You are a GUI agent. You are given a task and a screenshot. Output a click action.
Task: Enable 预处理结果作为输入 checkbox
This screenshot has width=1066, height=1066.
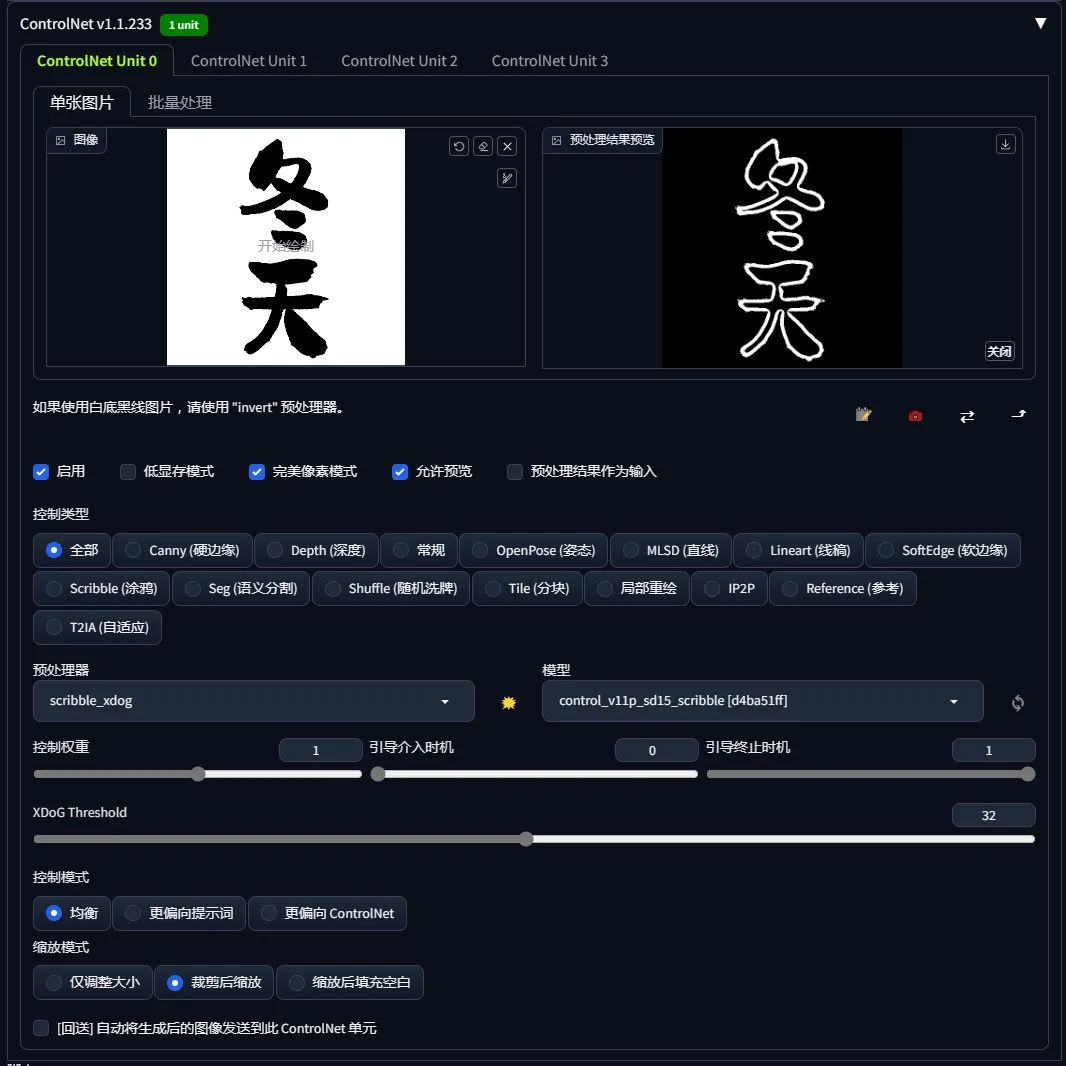click(x=515, y=472)
